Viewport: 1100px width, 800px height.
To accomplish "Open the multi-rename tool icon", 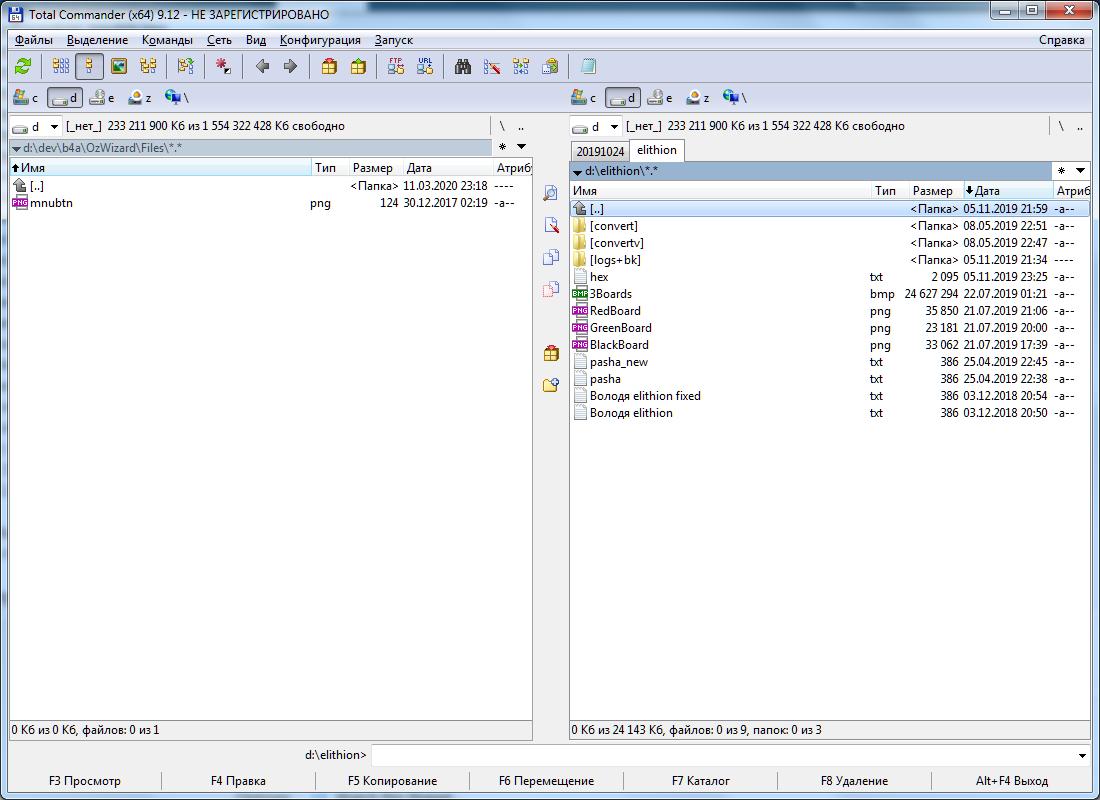I will [492, 67].
